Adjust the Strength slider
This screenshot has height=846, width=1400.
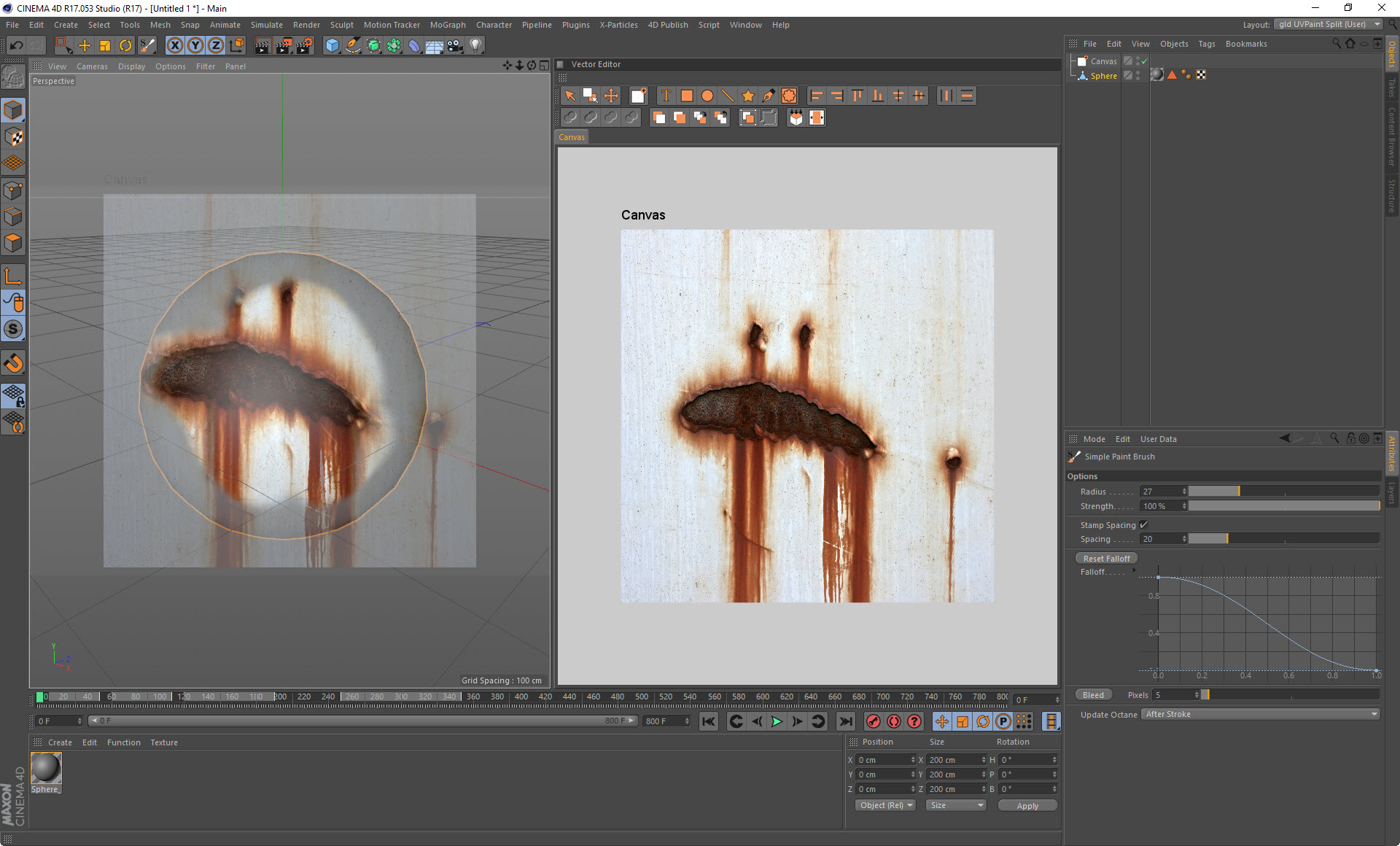1284,506
